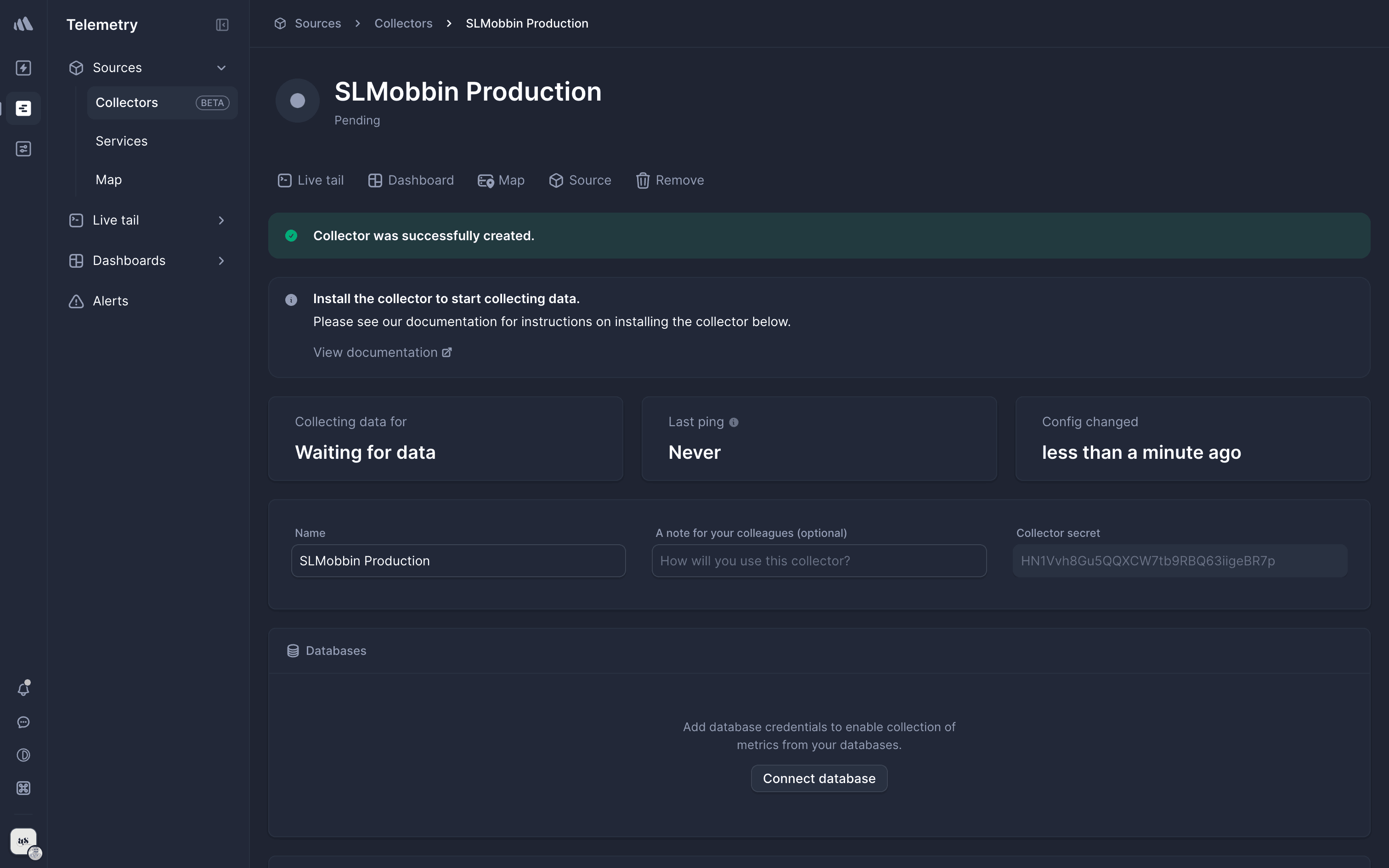The width and height of the screenshot is (1389, 868).
Task: Expand the Live tail sidebar section
Action: [x=221, y=220]
